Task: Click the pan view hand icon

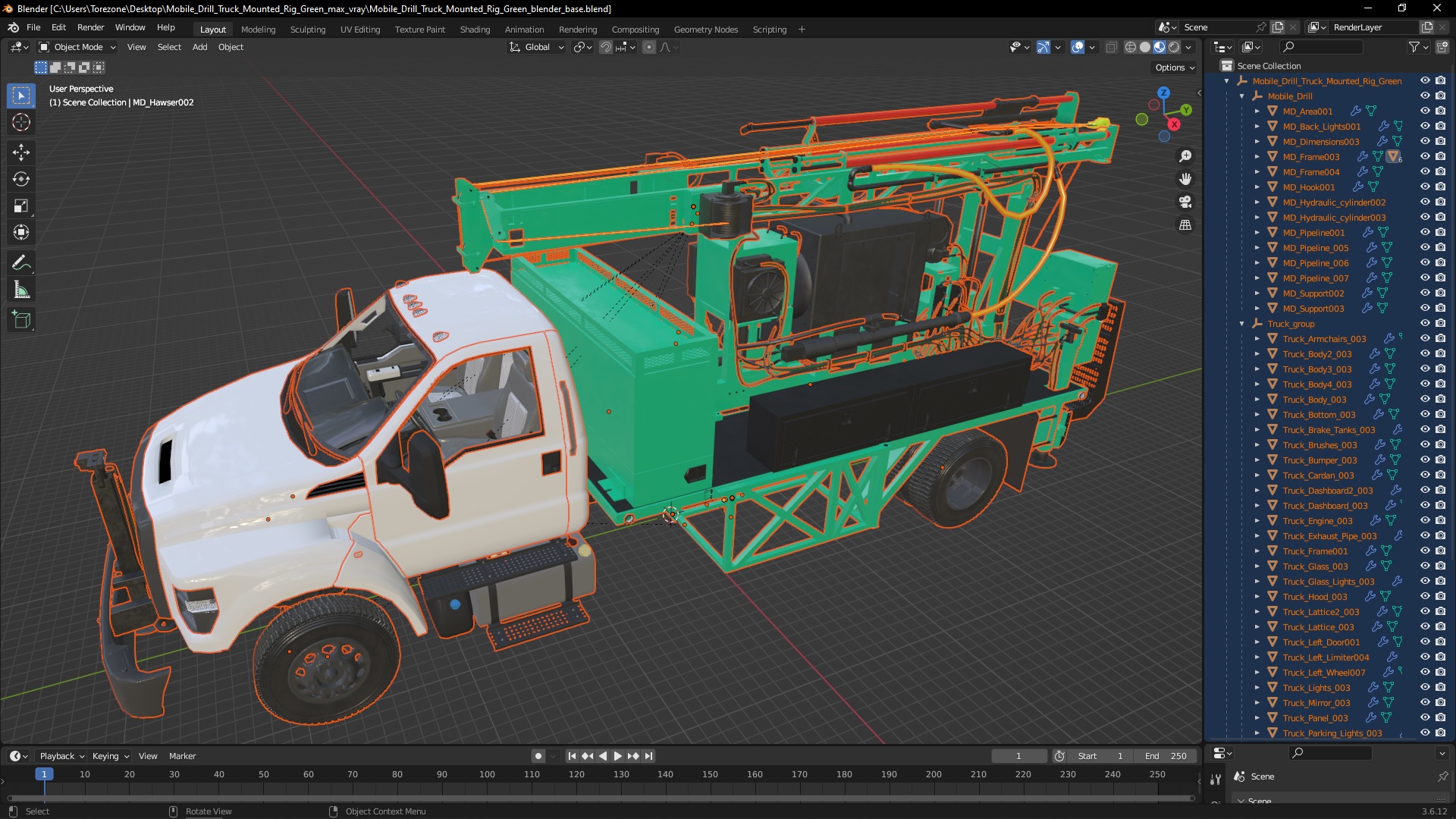Action: (1185, 179)
